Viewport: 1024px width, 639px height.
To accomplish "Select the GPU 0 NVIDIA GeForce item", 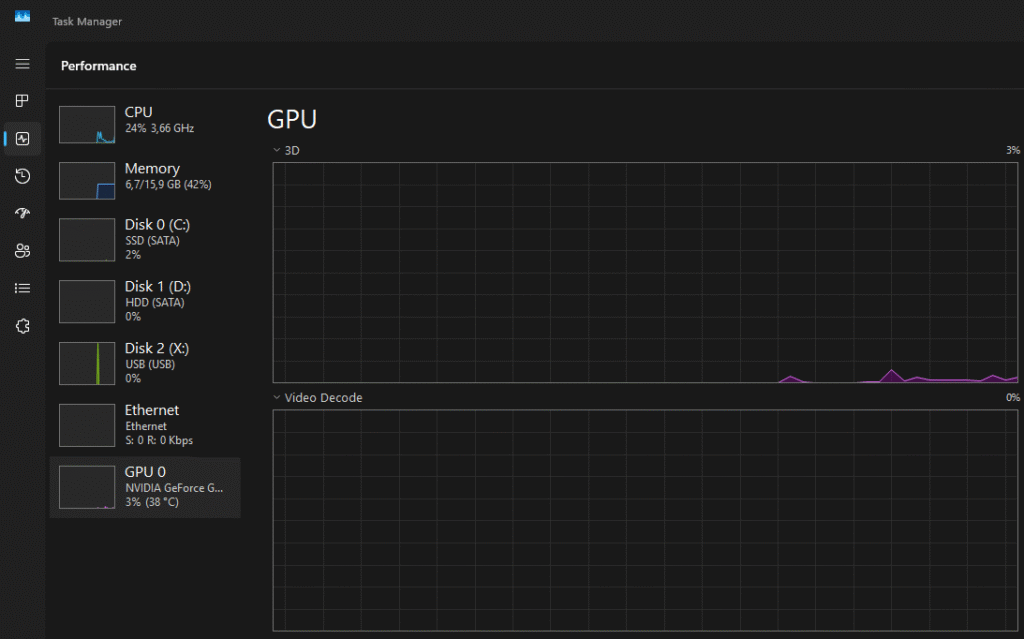I will click(x=145, y=487).
